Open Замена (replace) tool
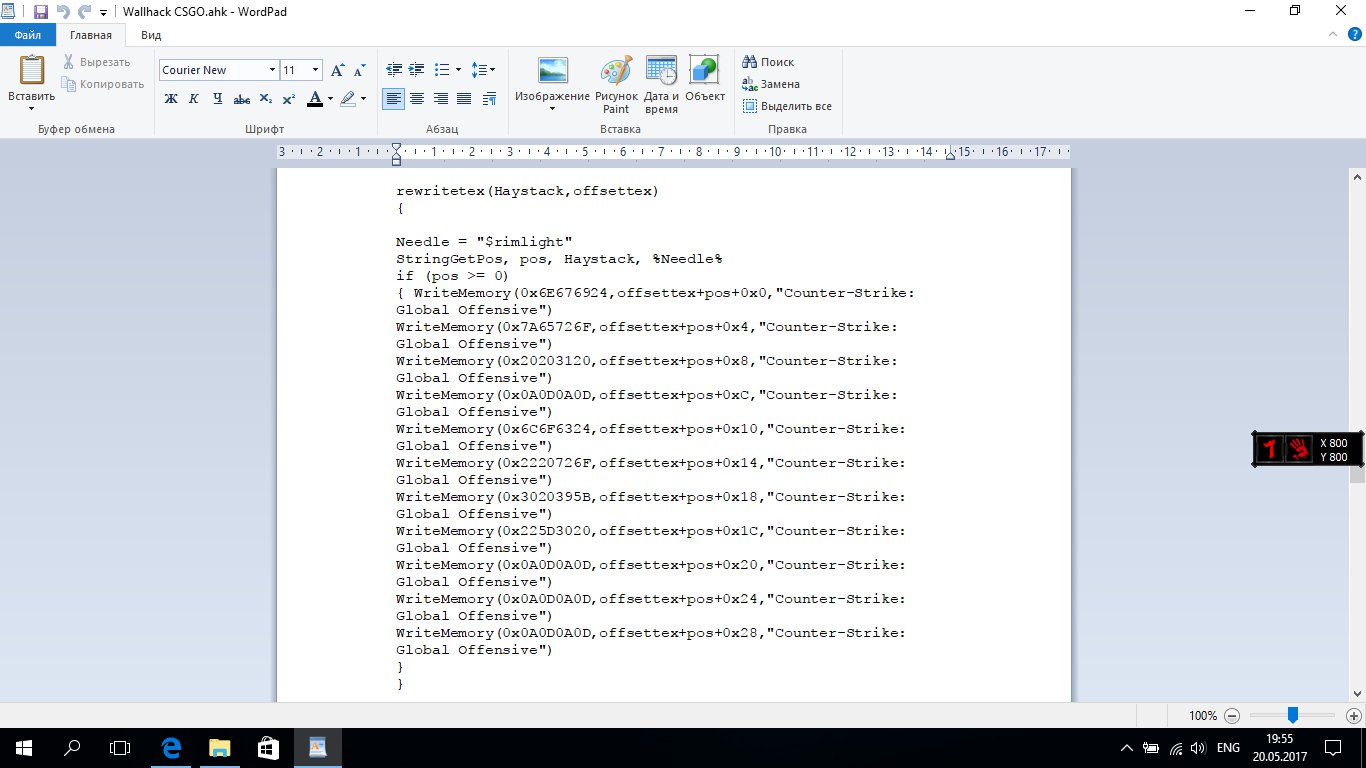1366x768 pixels. 771,84
